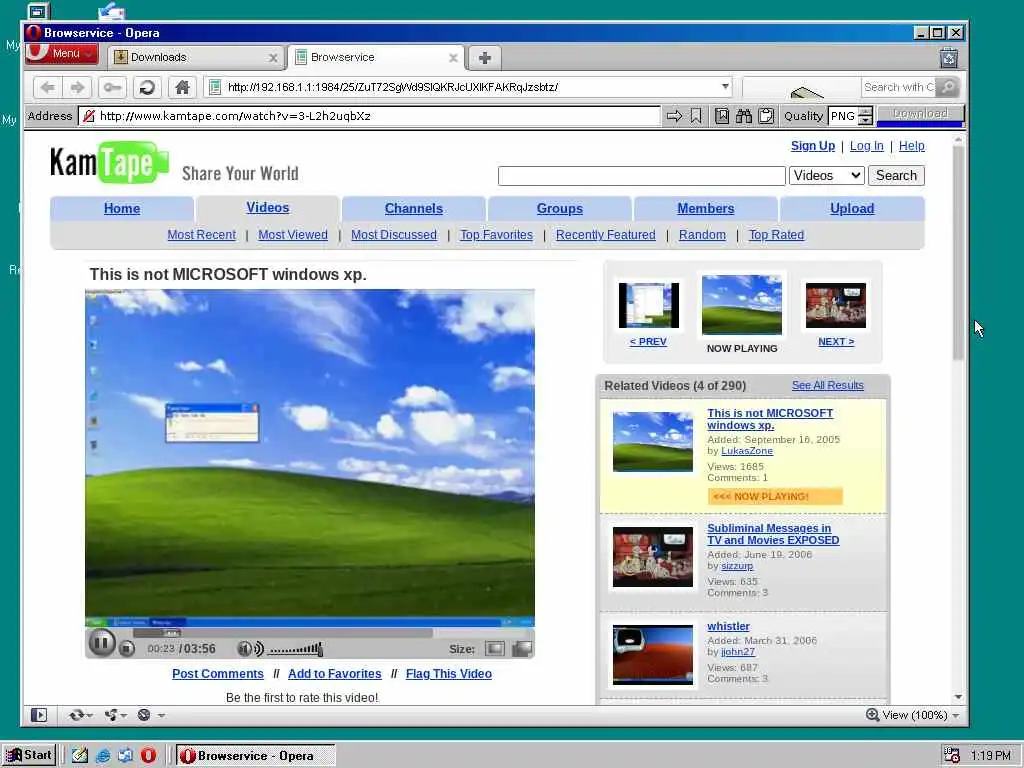Click the clipboard icon in Browservice bar
This screenshot has height=768, width=1024.
tap(766, 116)
